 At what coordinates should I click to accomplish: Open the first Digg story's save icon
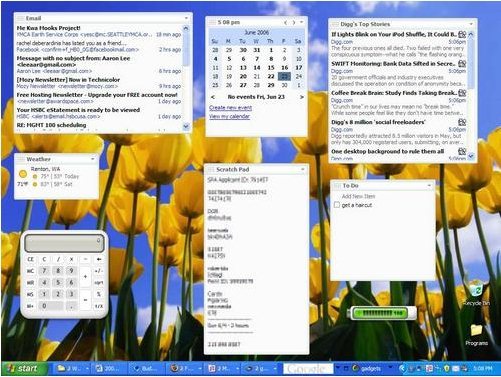tap(462, 34)
